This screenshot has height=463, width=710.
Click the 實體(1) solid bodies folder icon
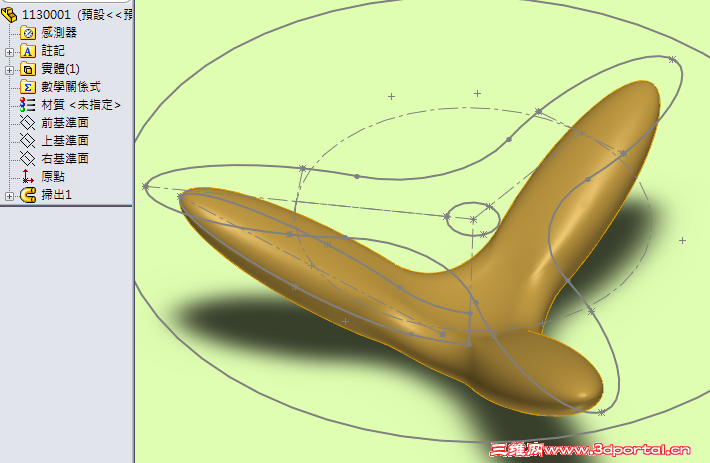[28, 69]
